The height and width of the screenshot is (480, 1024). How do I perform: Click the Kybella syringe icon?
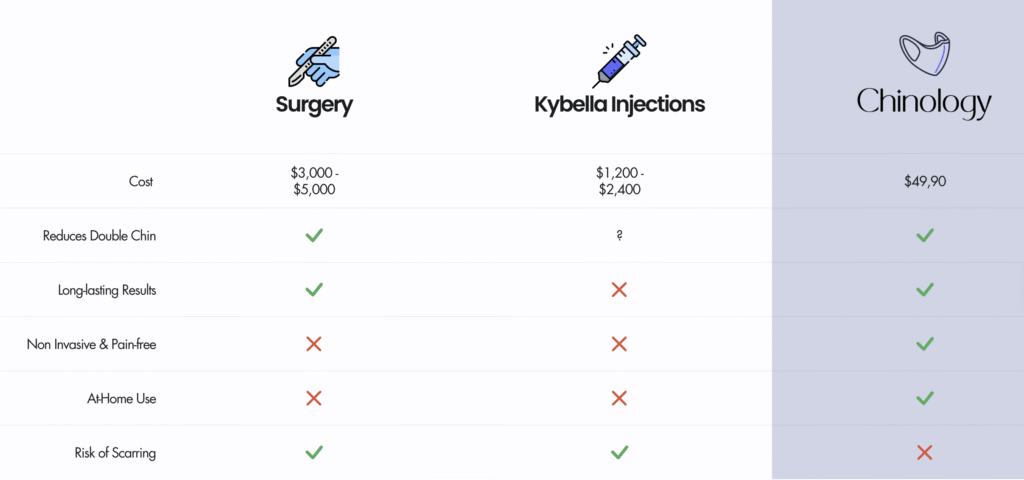click(619, 61)
